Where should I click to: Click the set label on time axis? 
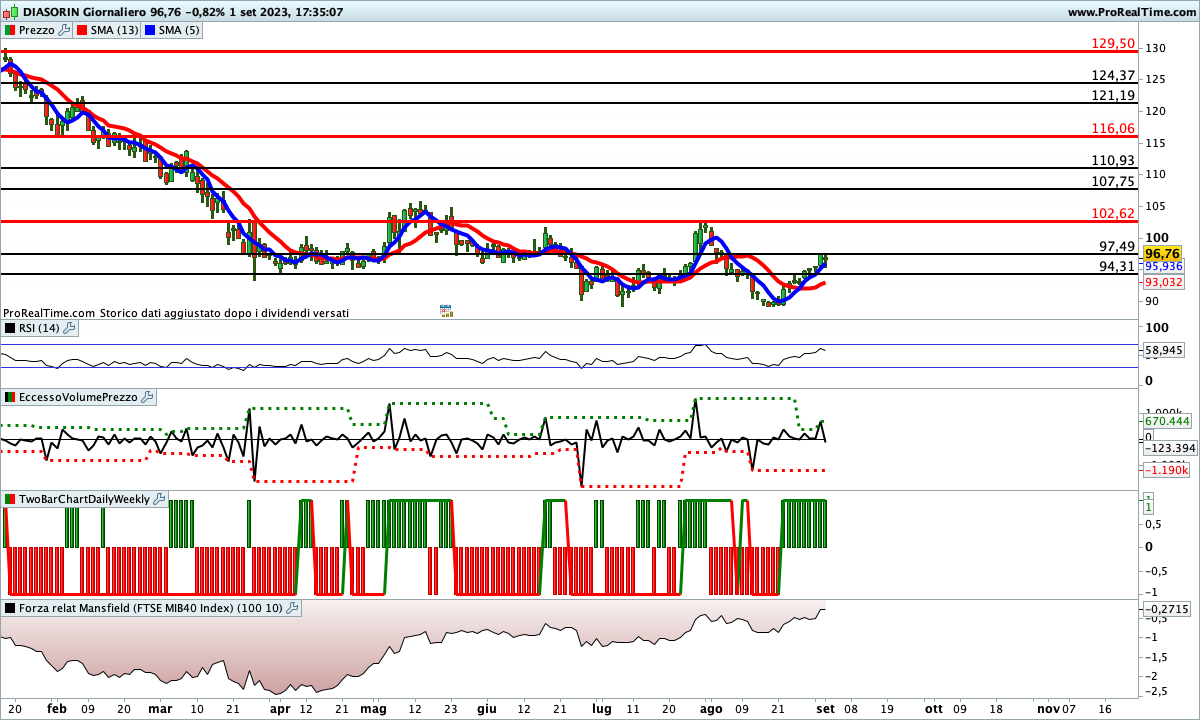click(x=827, y=708)
